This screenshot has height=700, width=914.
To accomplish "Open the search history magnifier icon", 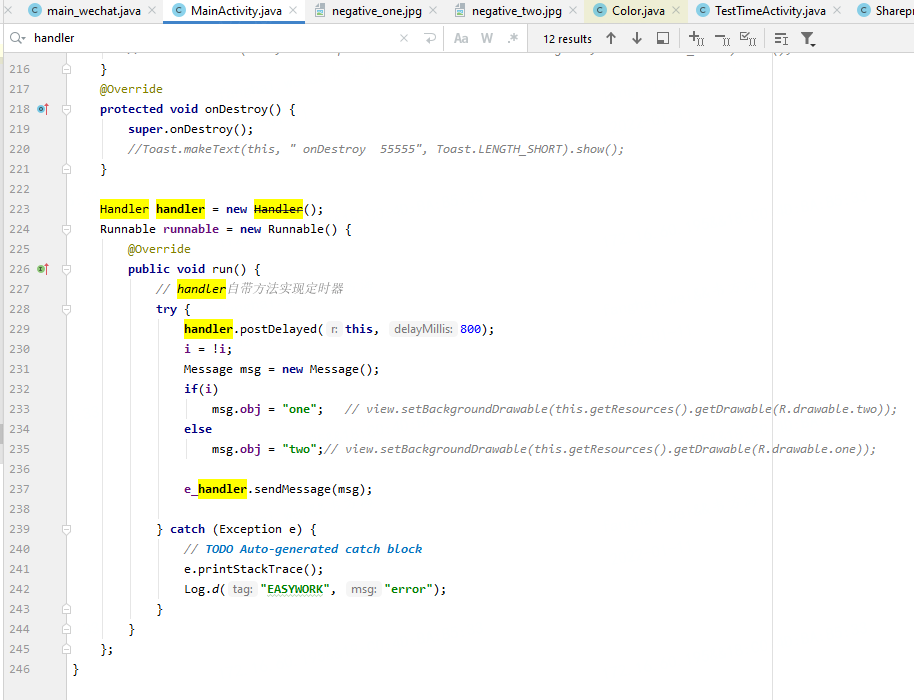I will pyautogui.click(x=17, y=38).
